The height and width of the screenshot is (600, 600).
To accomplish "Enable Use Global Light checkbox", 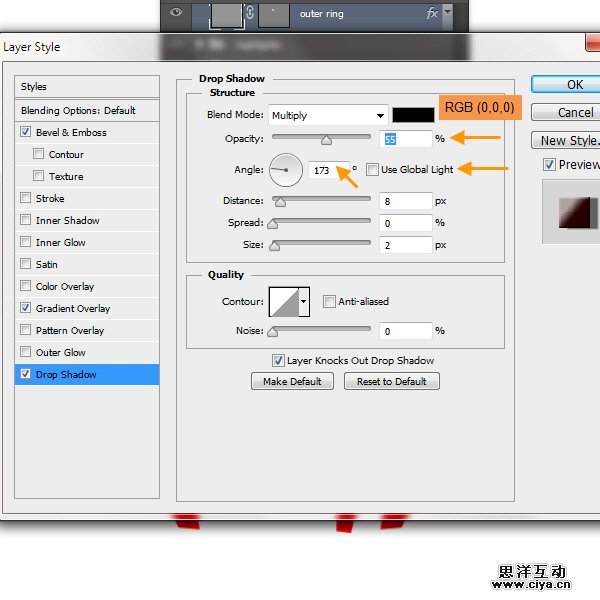I will [x=372, y=170].
